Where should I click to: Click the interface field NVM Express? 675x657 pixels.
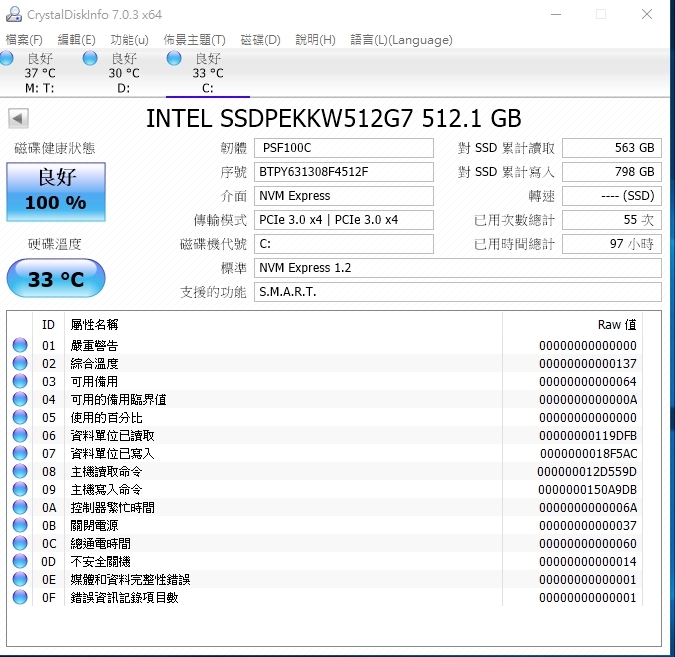[x=344, y=196]
